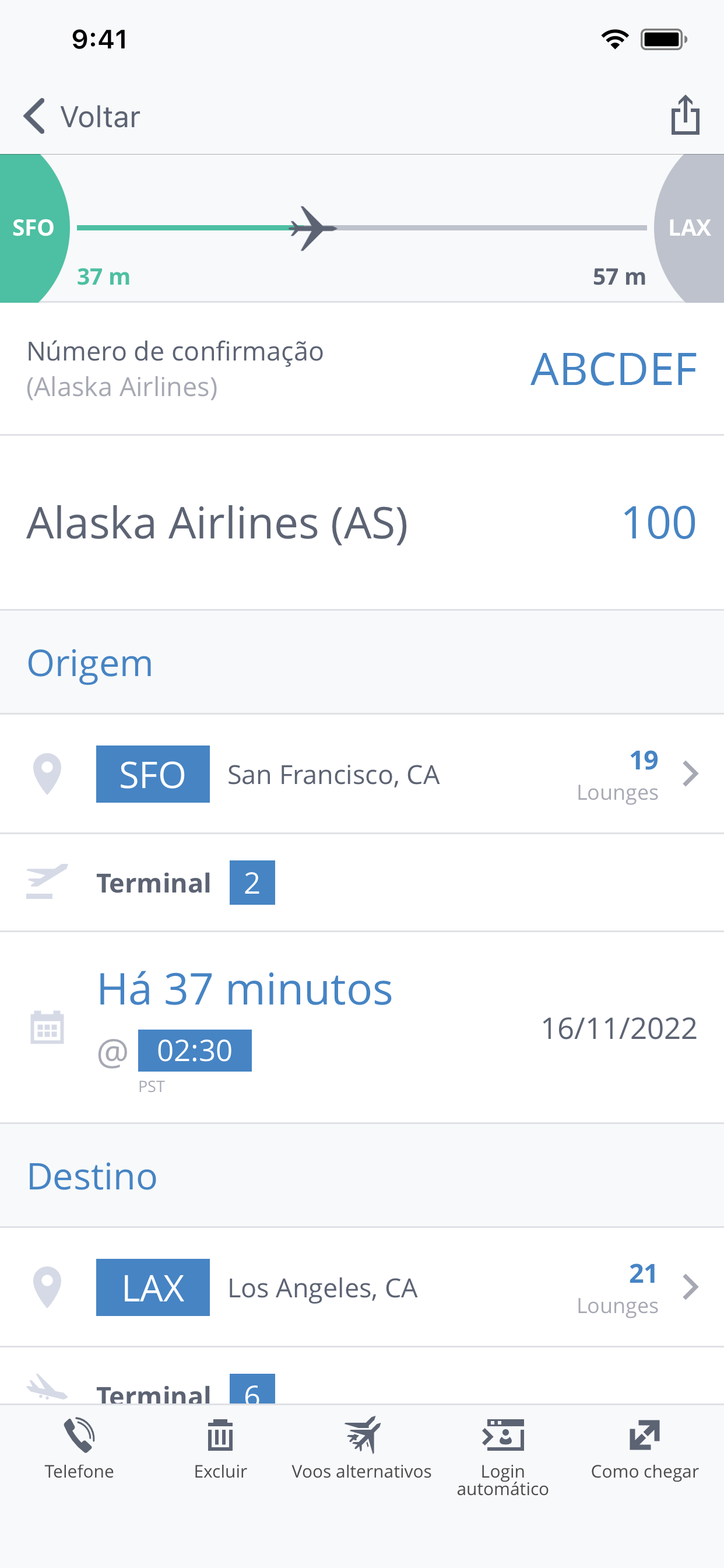Tap the green SFO origin circle
This screenshot has height=1568, width=724.
[34, 228]
